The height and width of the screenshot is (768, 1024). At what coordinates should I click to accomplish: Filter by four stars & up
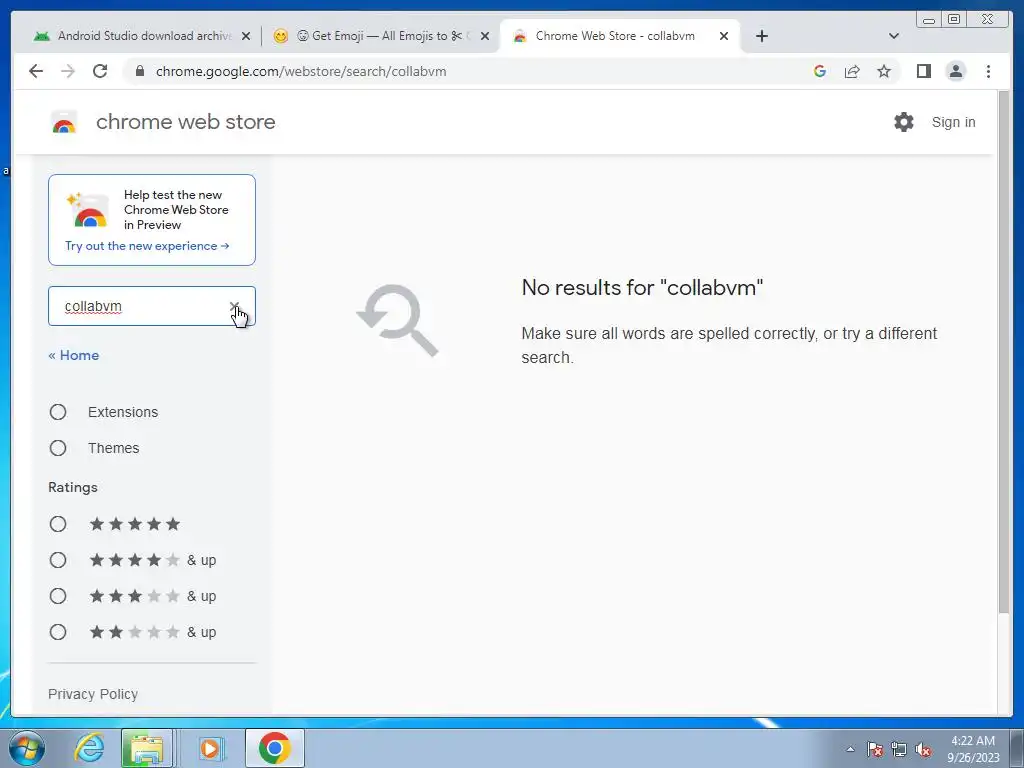58,560
